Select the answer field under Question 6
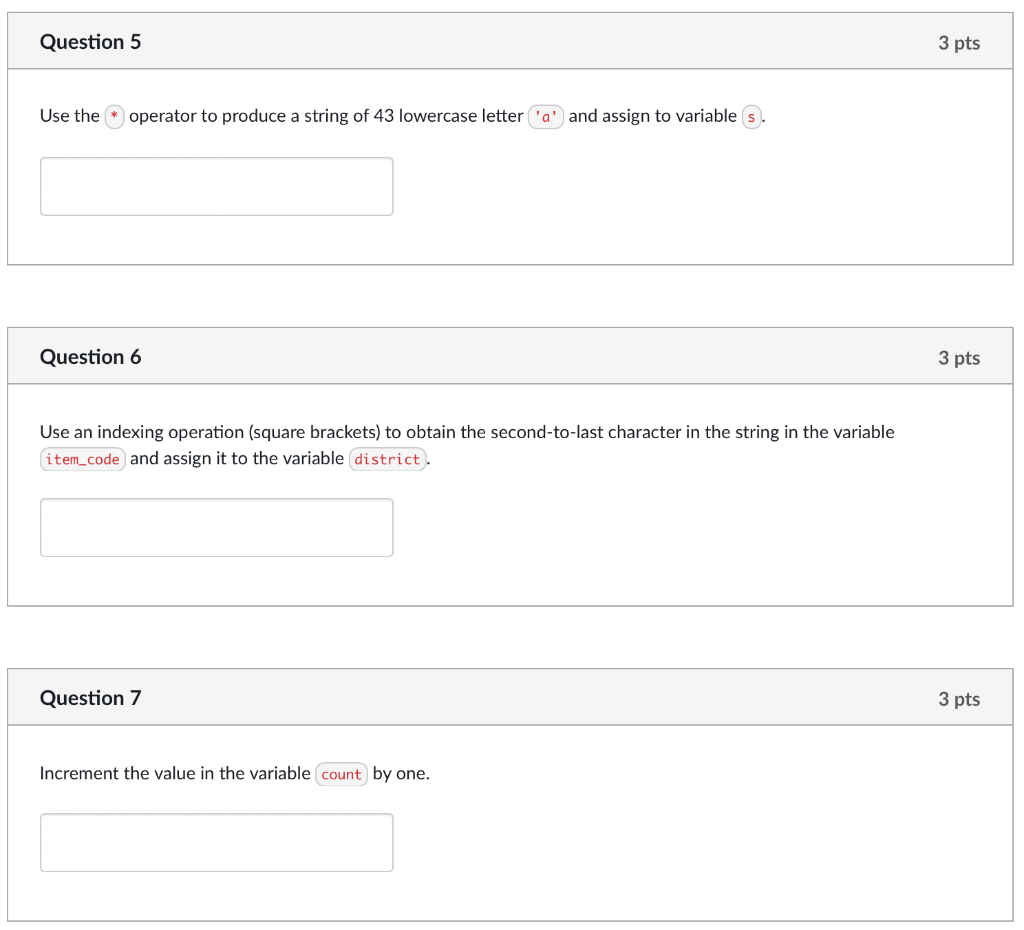The width and height of the screenshot is (1024, 930). pyautogui.click(x=216, y=527)
